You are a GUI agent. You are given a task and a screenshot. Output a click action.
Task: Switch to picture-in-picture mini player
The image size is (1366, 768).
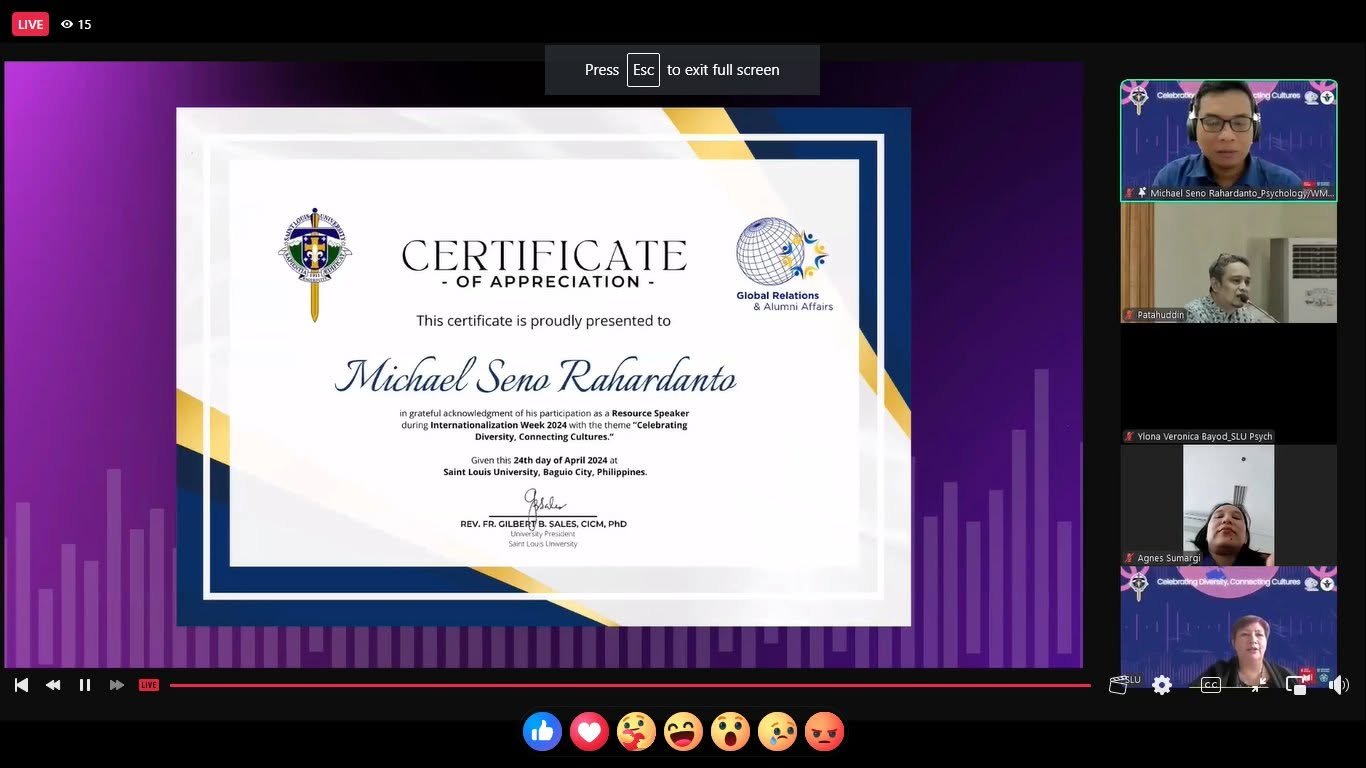coord(1296,685)
